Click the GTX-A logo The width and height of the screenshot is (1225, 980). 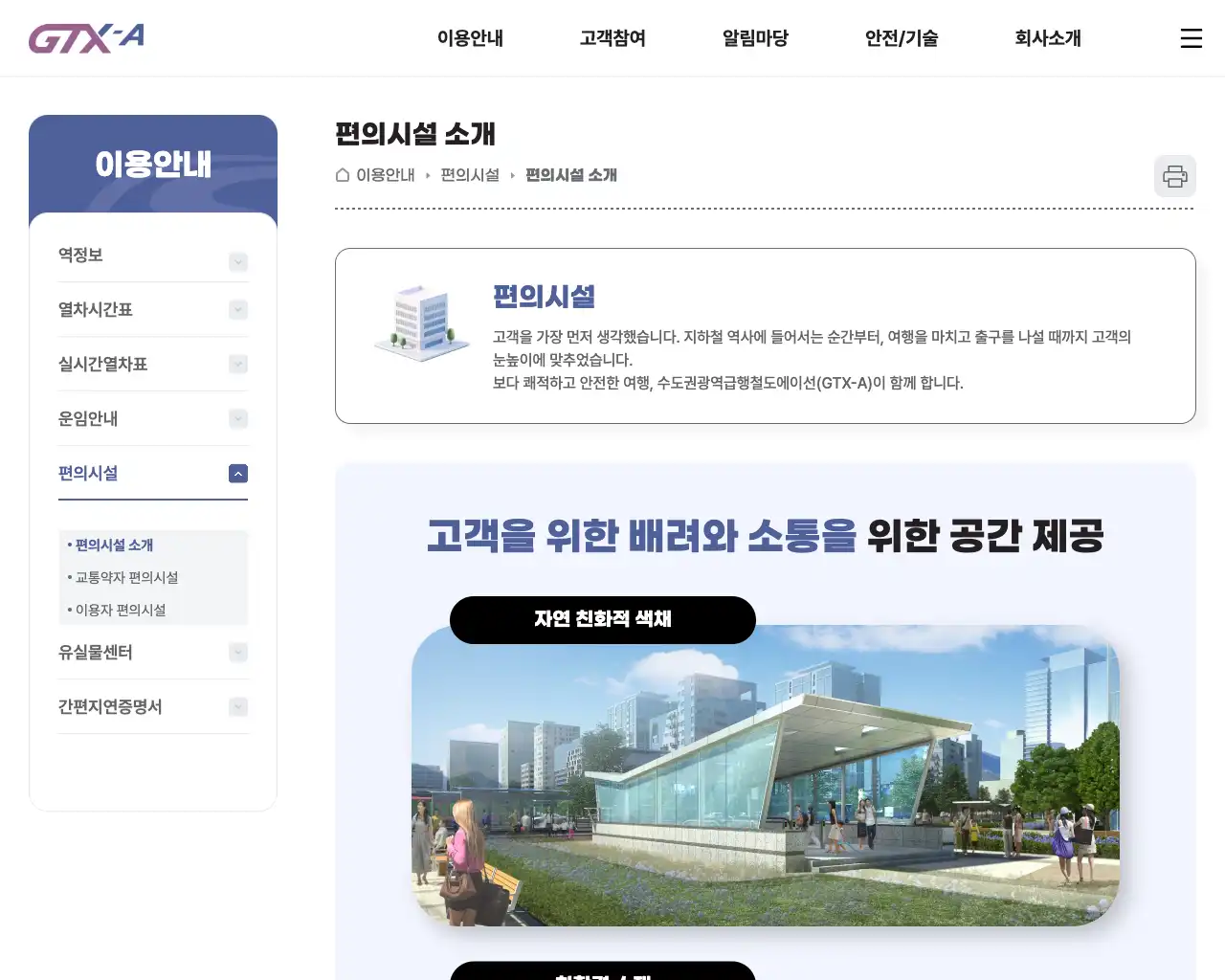coord(86,37)
